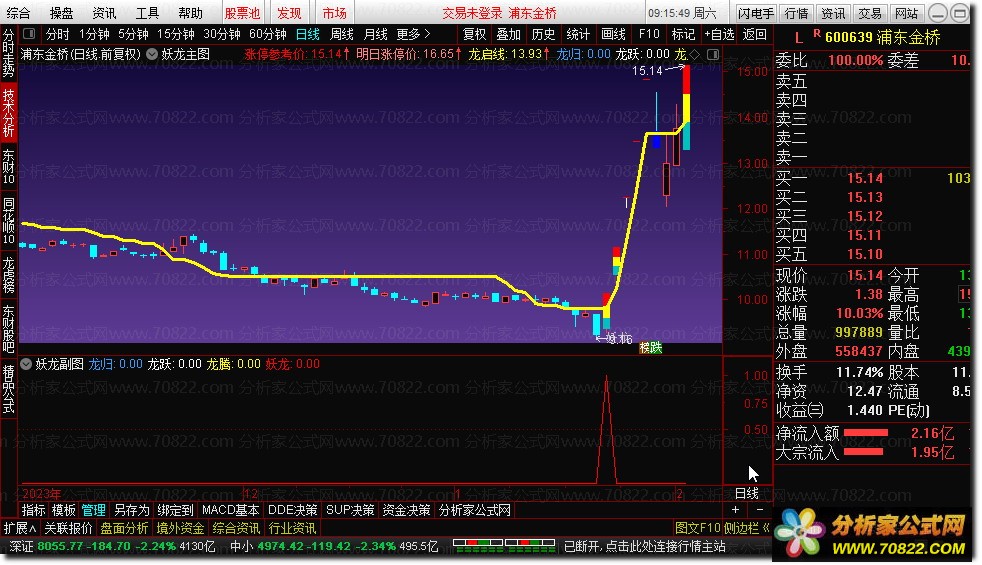Toggle the panel icon at chart header right
The height and width of the screenshot is (565, 982).
(x=713, y=54)
